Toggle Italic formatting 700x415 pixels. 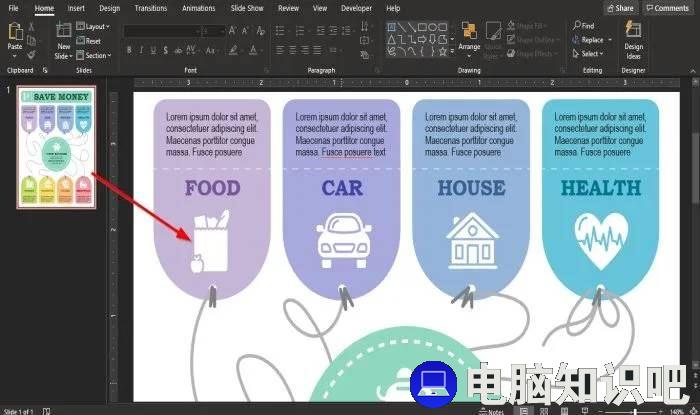click(x=141, y=50)
